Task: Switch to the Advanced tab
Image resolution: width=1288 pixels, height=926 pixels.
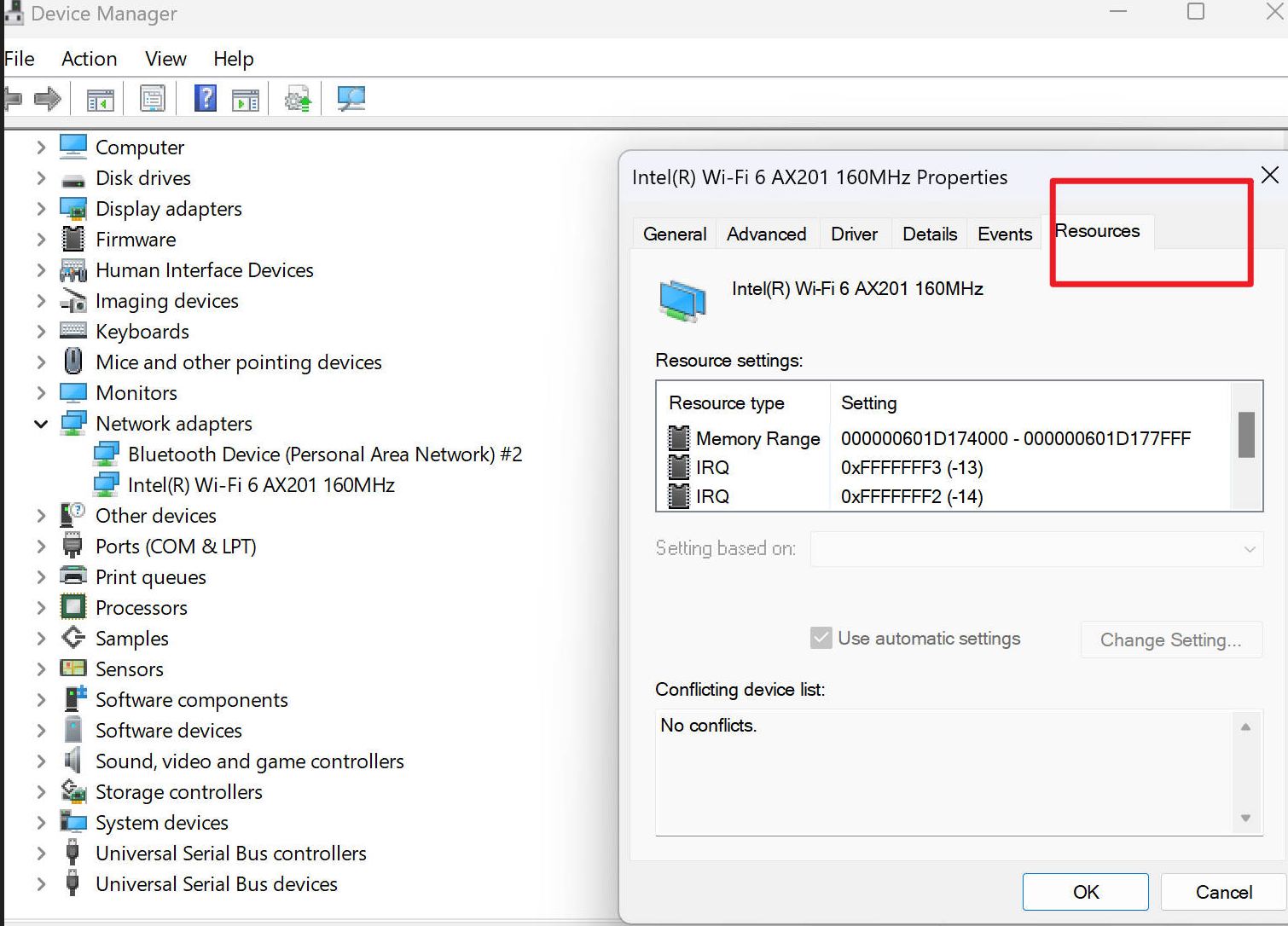Action: (x=766, y=234)
